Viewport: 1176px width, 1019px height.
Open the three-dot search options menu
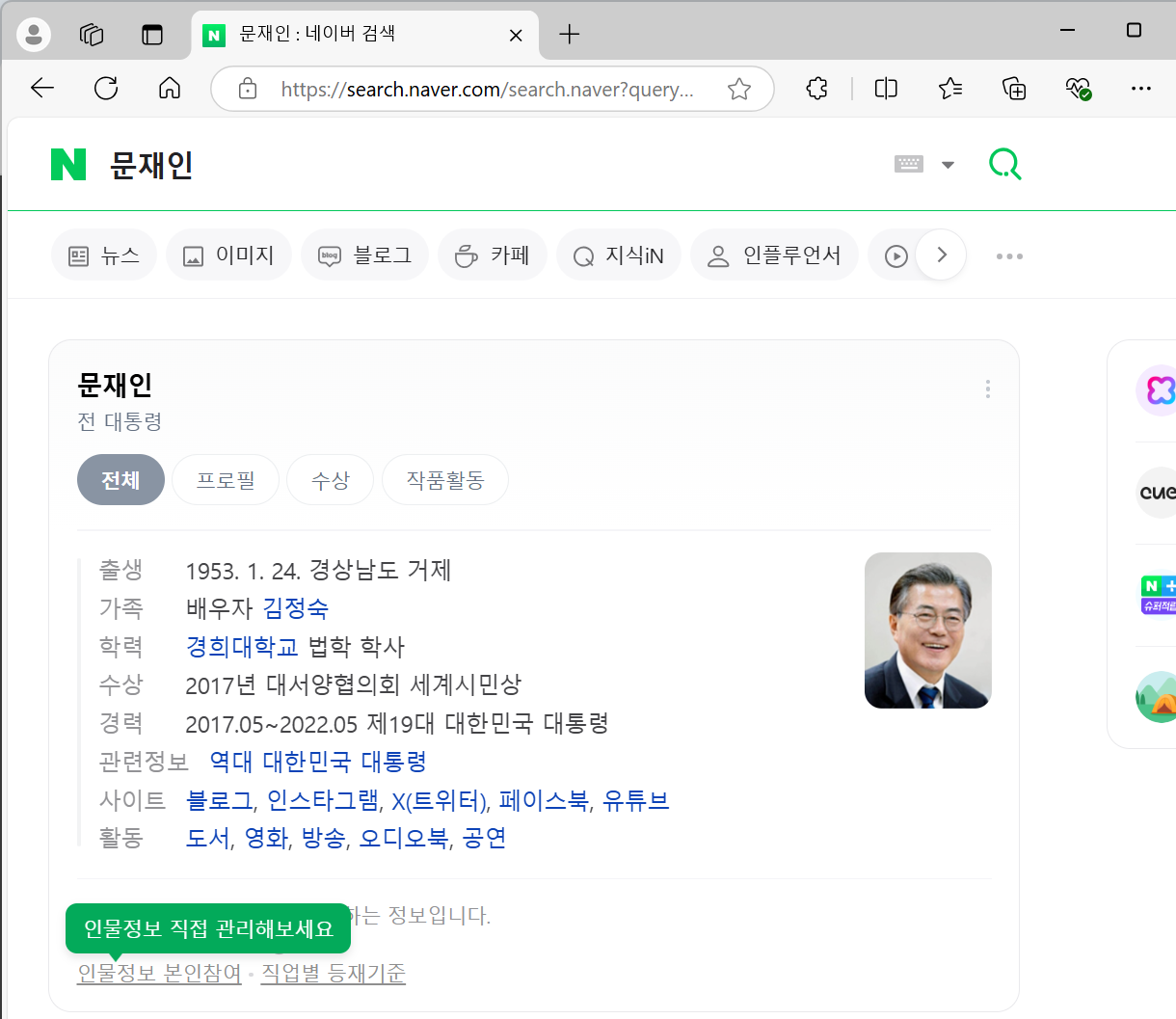(x=1009, y=256)
